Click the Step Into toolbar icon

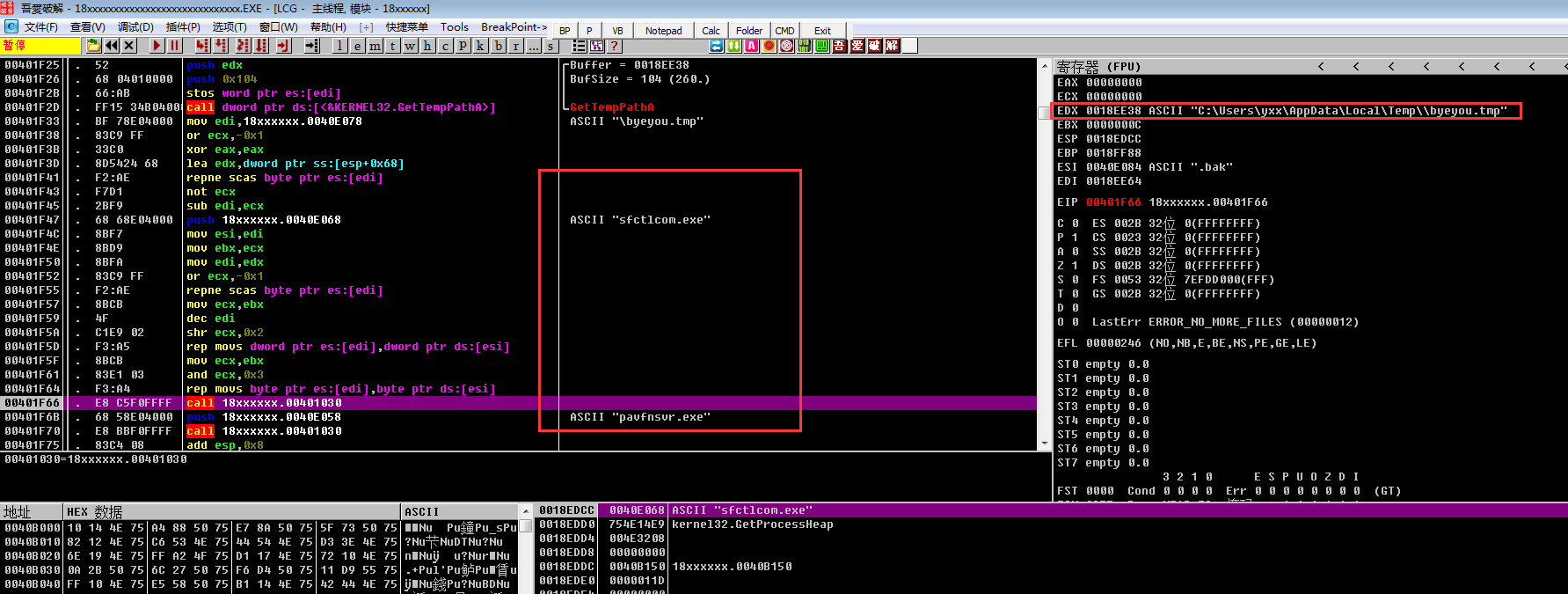tap(202, 46)
